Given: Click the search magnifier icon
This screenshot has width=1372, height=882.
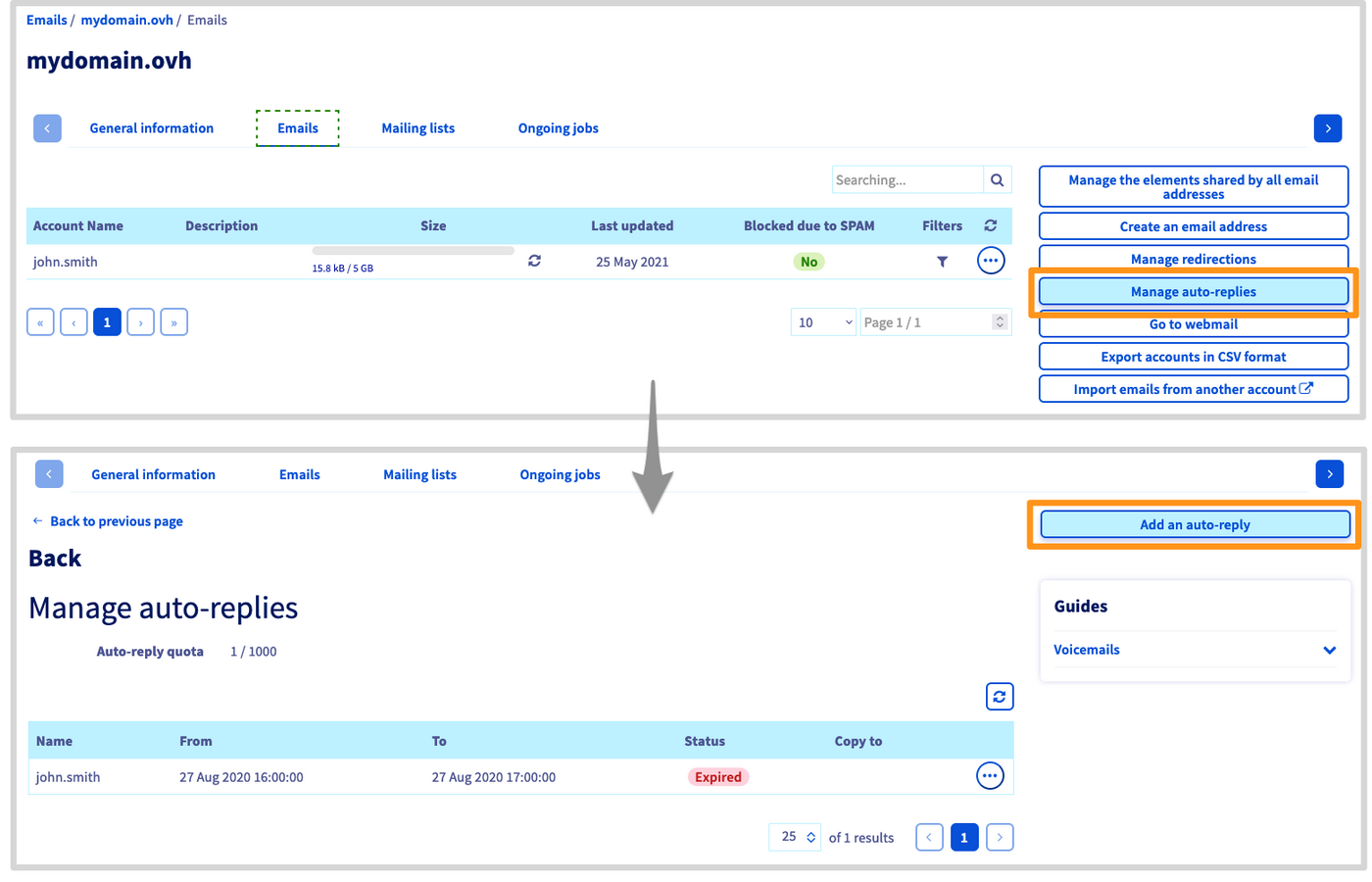Looking at the screenshot, I should pos(997,180).
